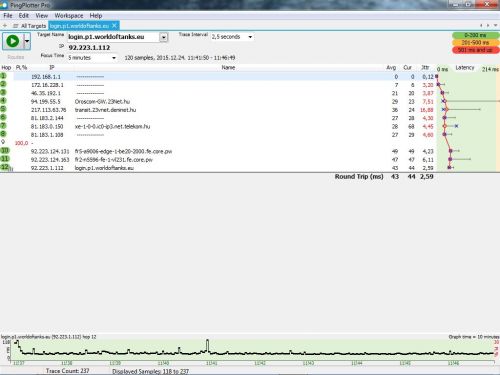The height and width of the screenshot is (375, 500).
Task: Toggle the hop 12 green number icon
Action: (5, 167)
